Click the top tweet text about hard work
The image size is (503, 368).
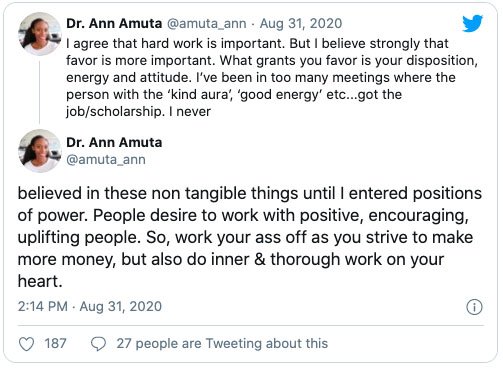272,77
